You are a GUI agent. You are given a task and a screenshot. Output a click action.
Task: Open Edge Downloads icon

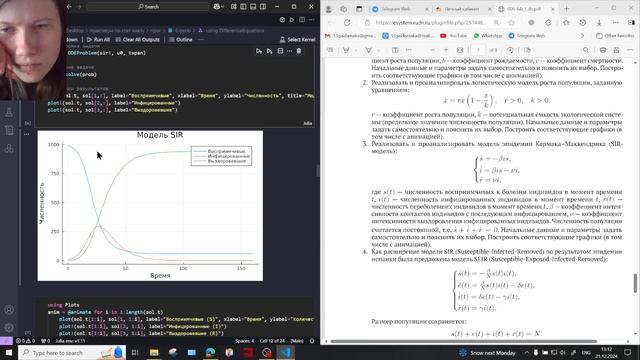click(x=599, y=23)
